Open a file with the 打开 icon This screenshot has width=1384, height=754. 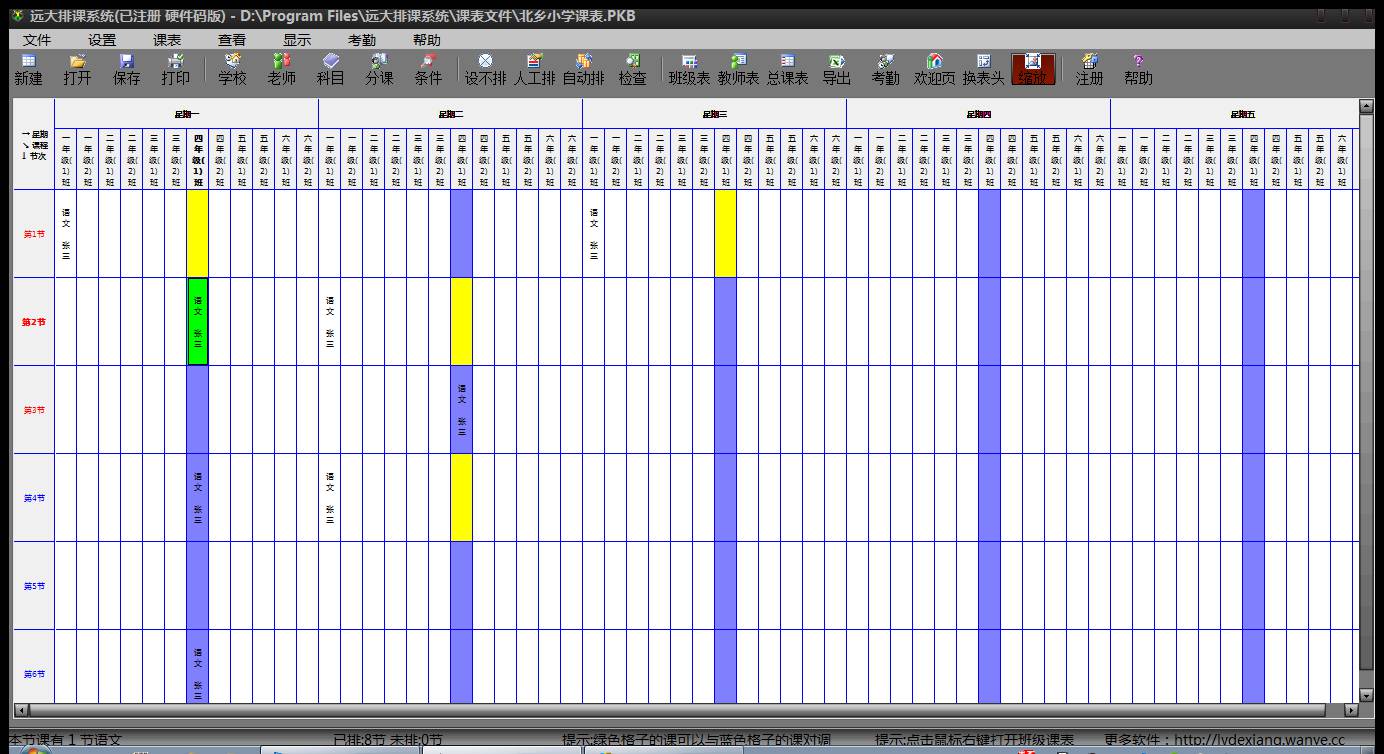(77, 69)
